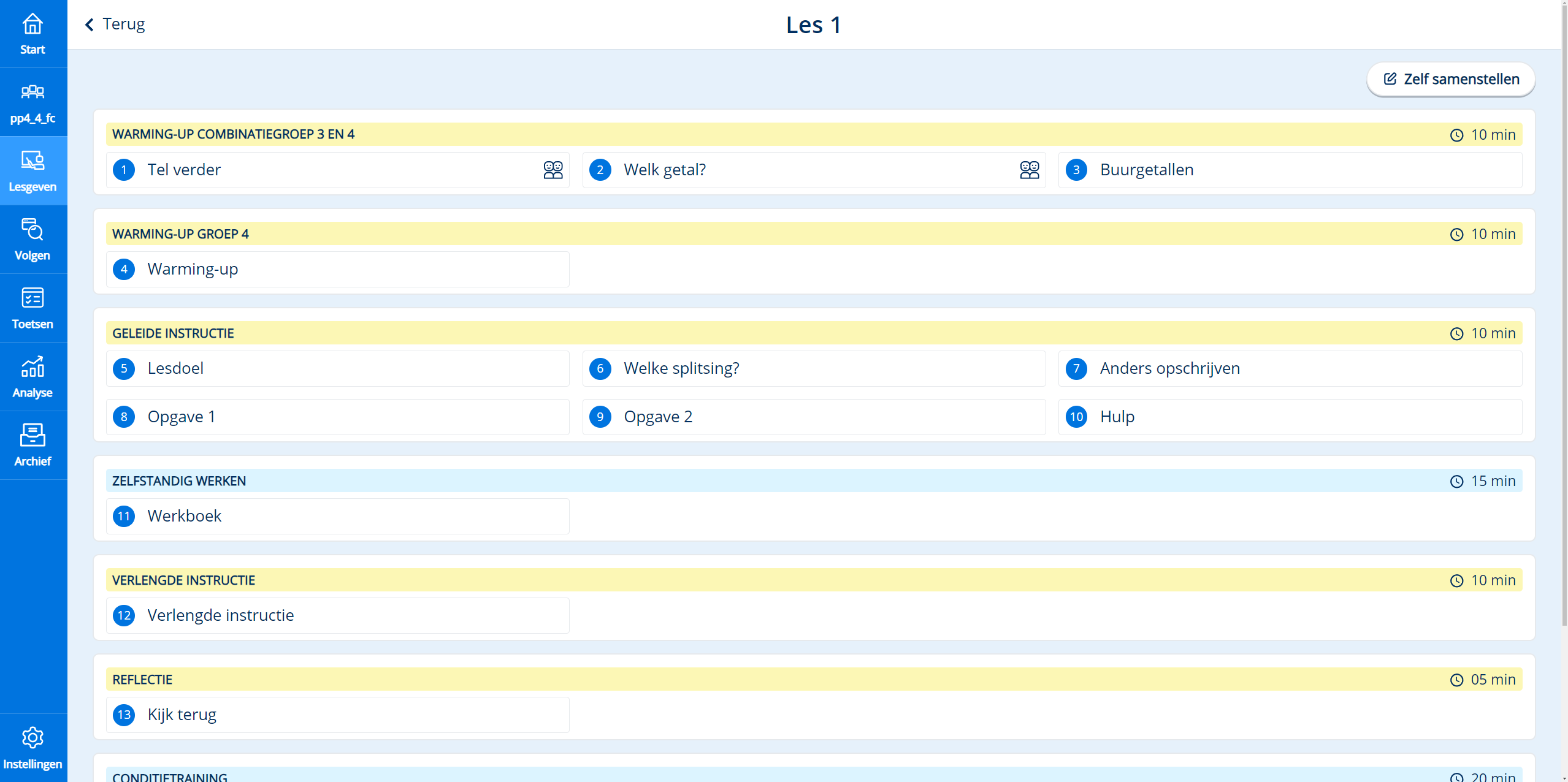The width and height of the screenshot is (1568, 782).
Task: Click the clock icon in Geleide instructie header
Action: [x=1457, y=333]
